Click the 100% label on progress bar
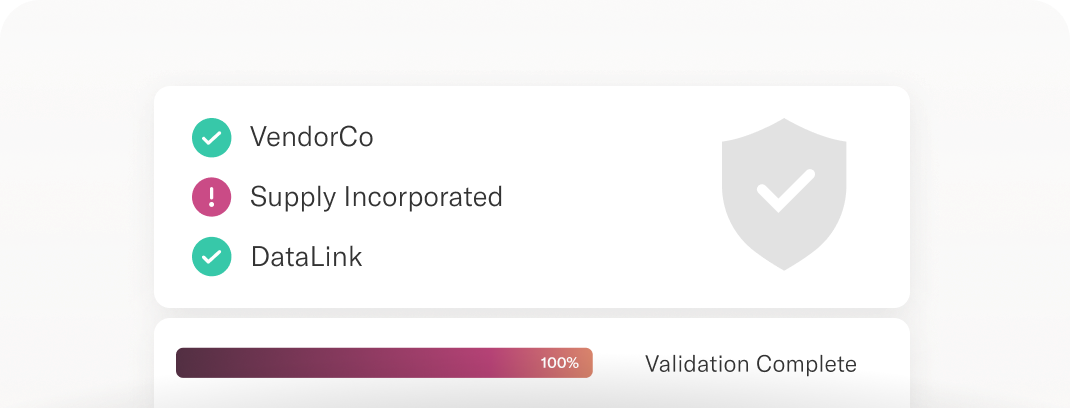The image size is (1070, 408). point(559,363)
